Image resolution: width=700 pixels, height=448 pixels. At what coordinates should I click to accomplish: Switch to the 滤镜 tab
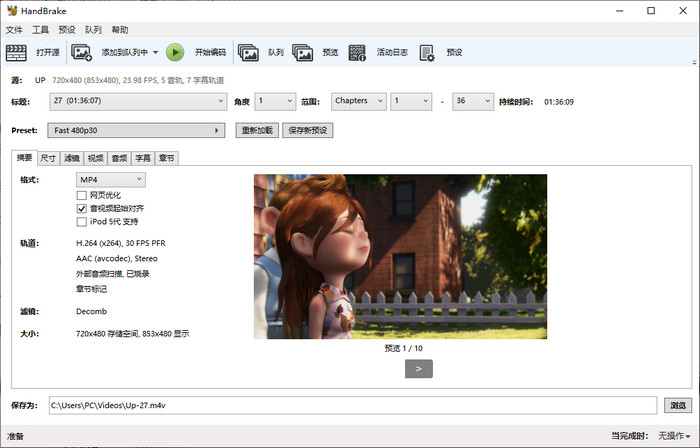point(72,158)
